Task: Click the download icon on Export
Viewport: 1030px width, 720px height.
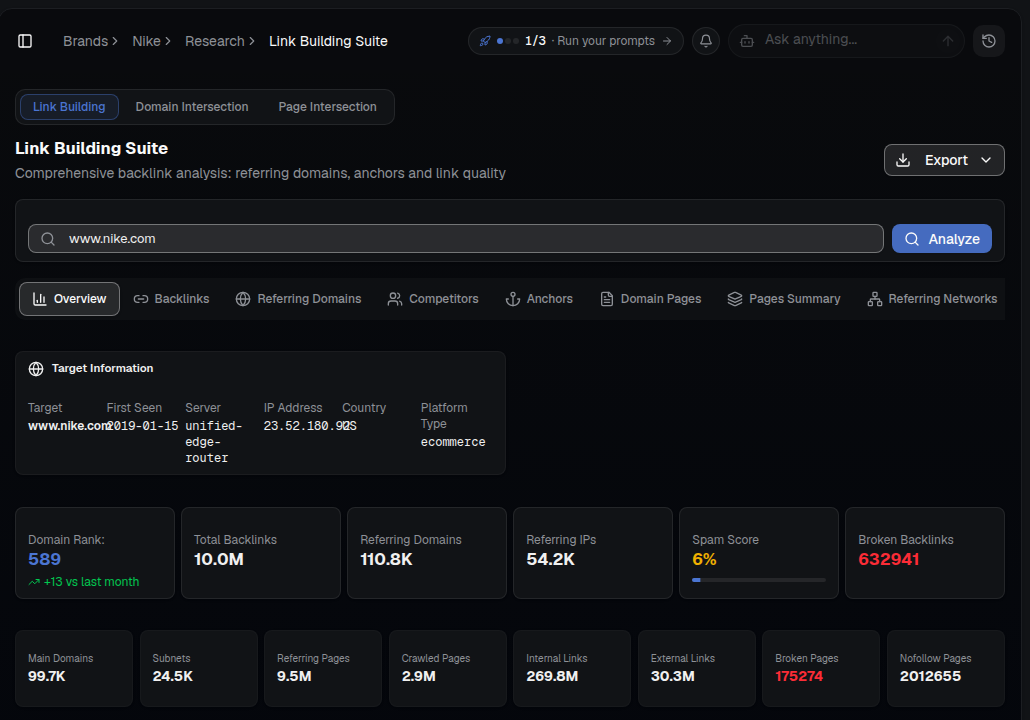Action: pyautogui.click(x=903, y=160)
